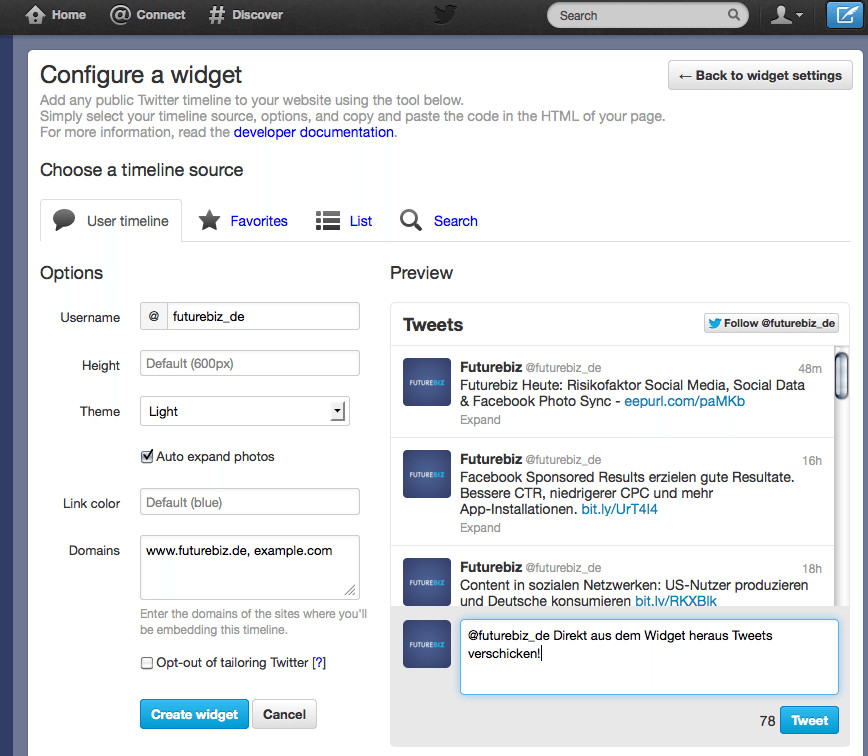Open the user account profile menu
The width and height of the screenshot is (868, 756).
point(786,15)
